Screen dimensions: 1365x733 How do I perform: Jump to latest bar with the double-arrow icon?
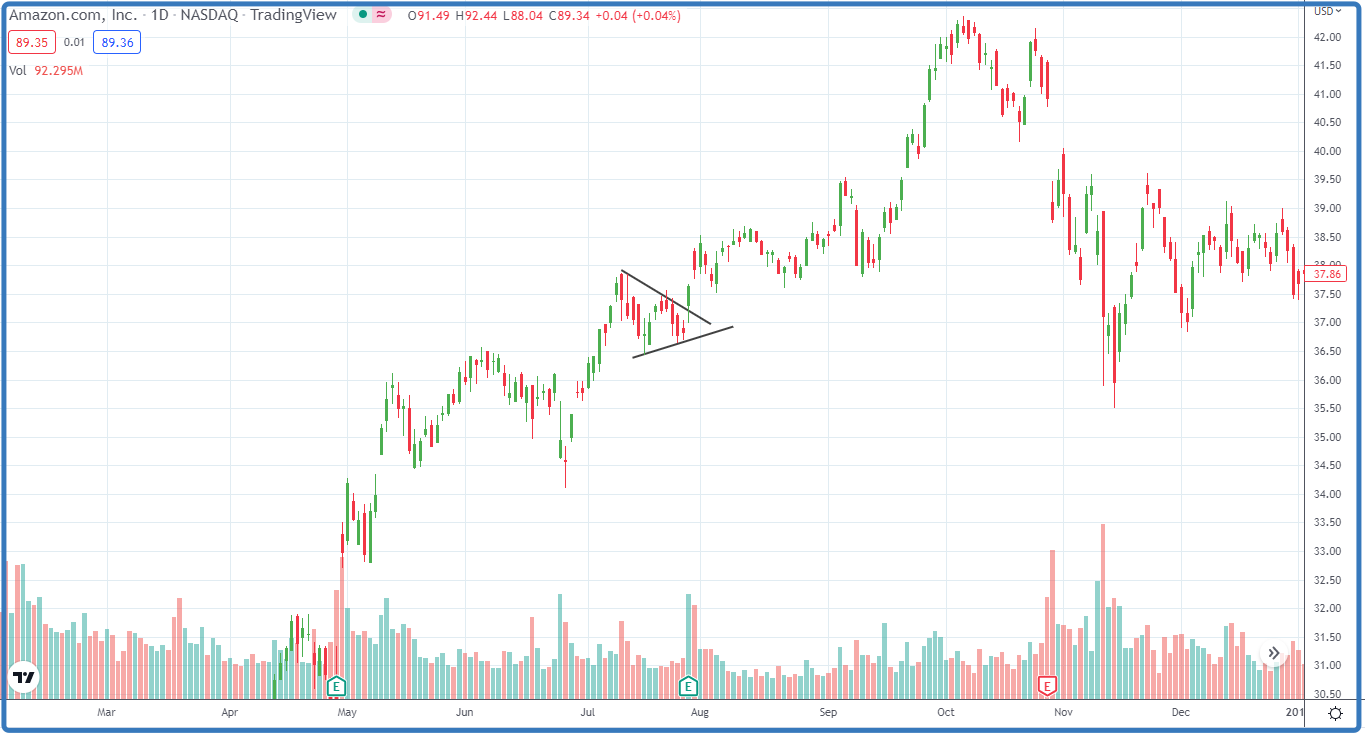tap(1274, 651)
